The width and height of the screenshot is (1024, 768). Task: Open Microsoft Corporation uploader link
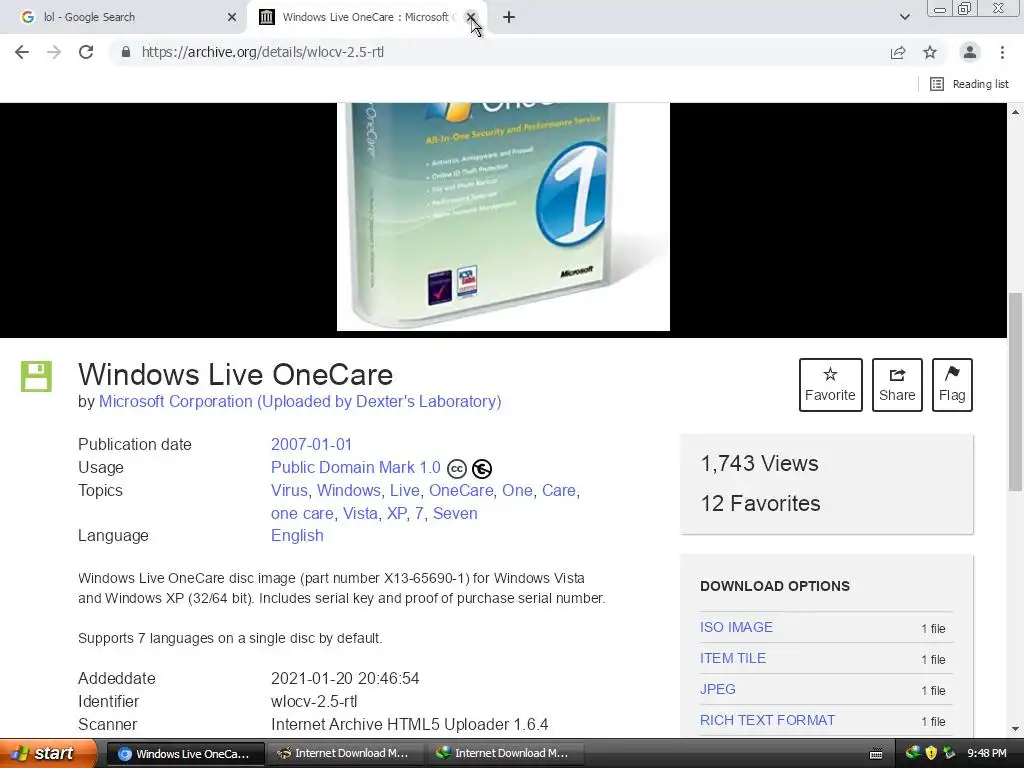click(300, 401)
